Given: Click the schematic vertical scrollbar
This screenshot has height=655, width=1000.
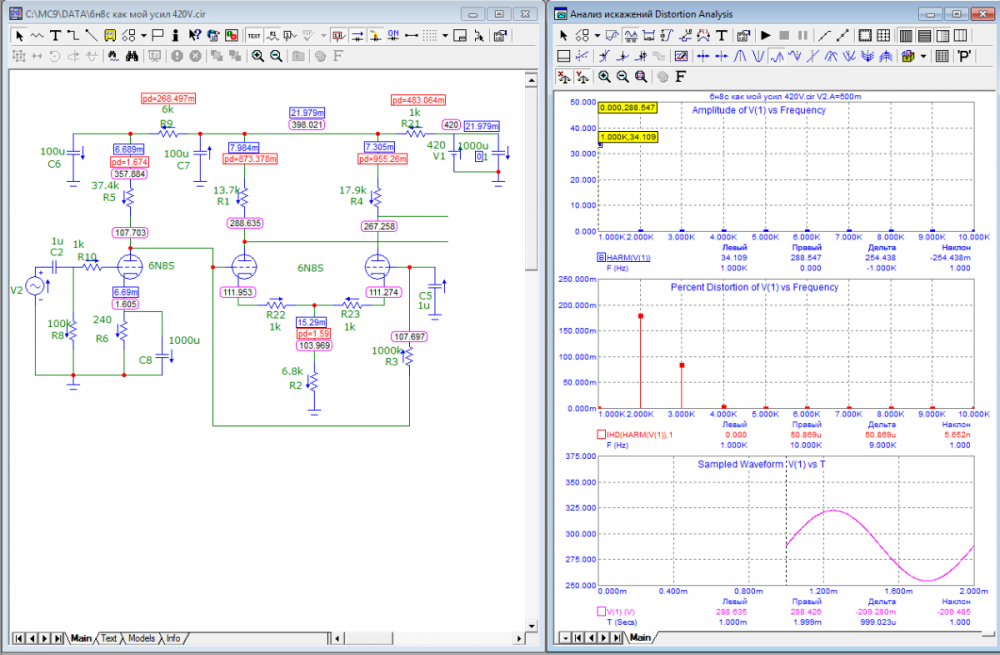Looking at the screenshot, I should pos(531,180).
